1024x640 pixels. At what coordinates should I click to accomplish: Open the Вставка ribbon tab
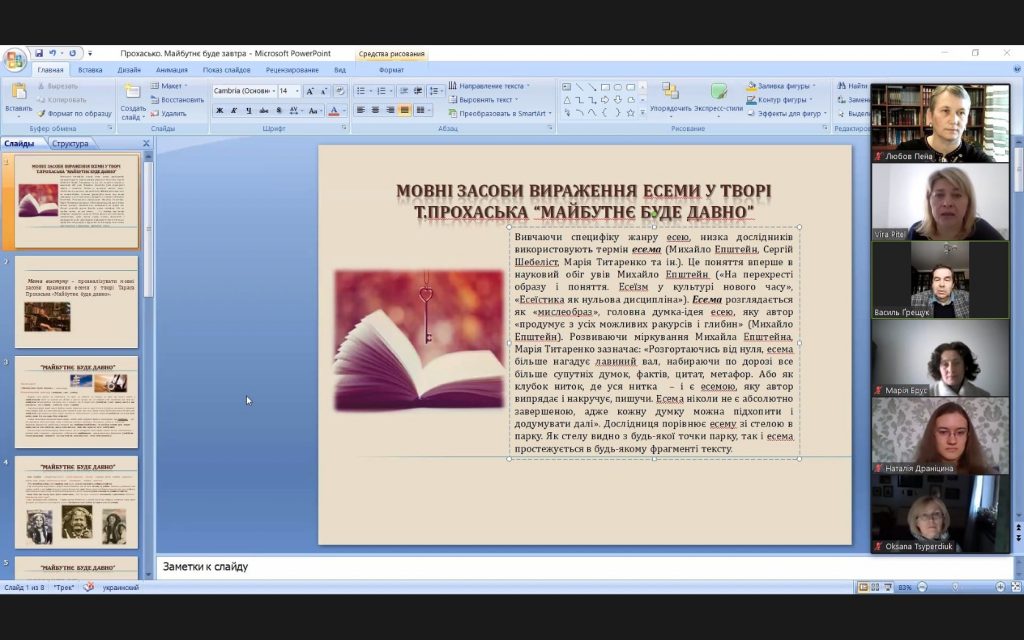click(x=90, y=70)
